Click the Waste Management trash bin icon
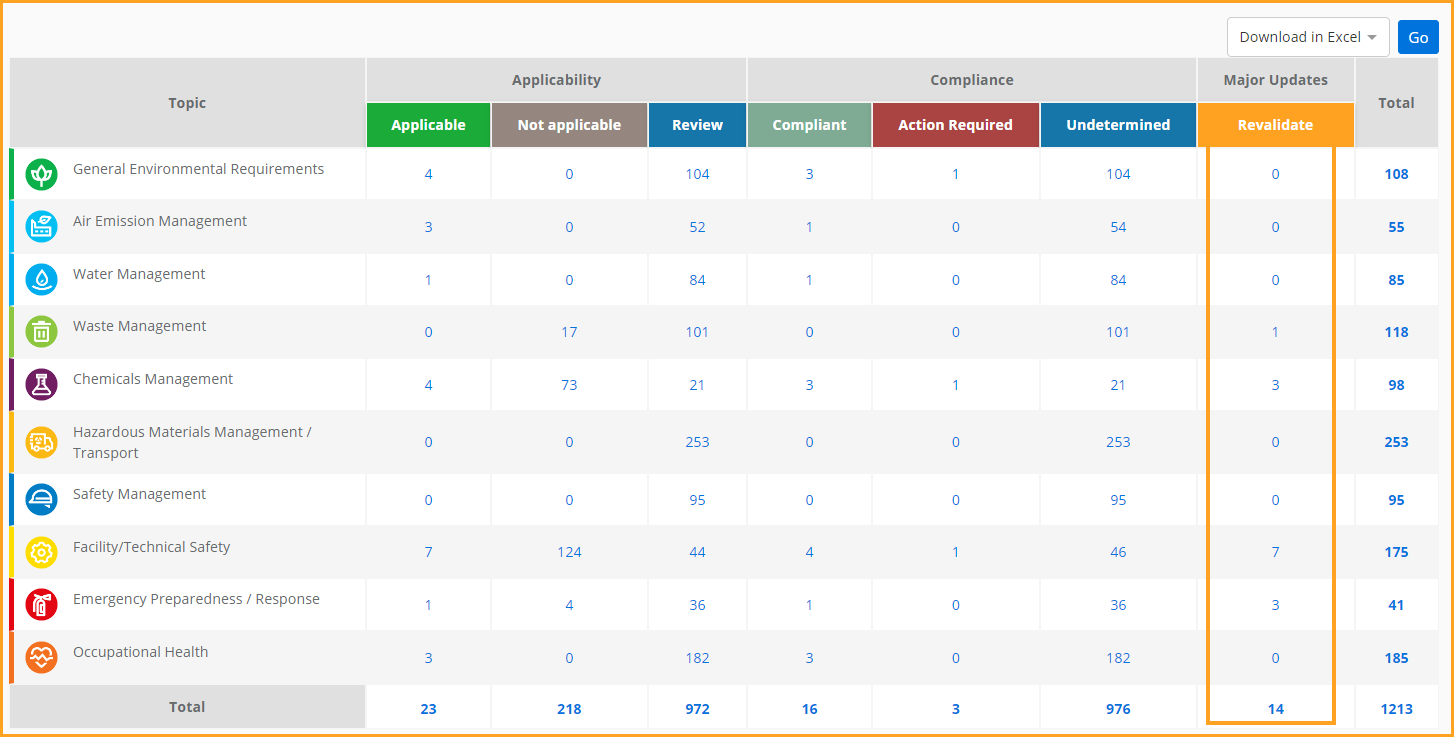Image resolution: width=1454 pixels, height=737 pixels. (41, 332)
